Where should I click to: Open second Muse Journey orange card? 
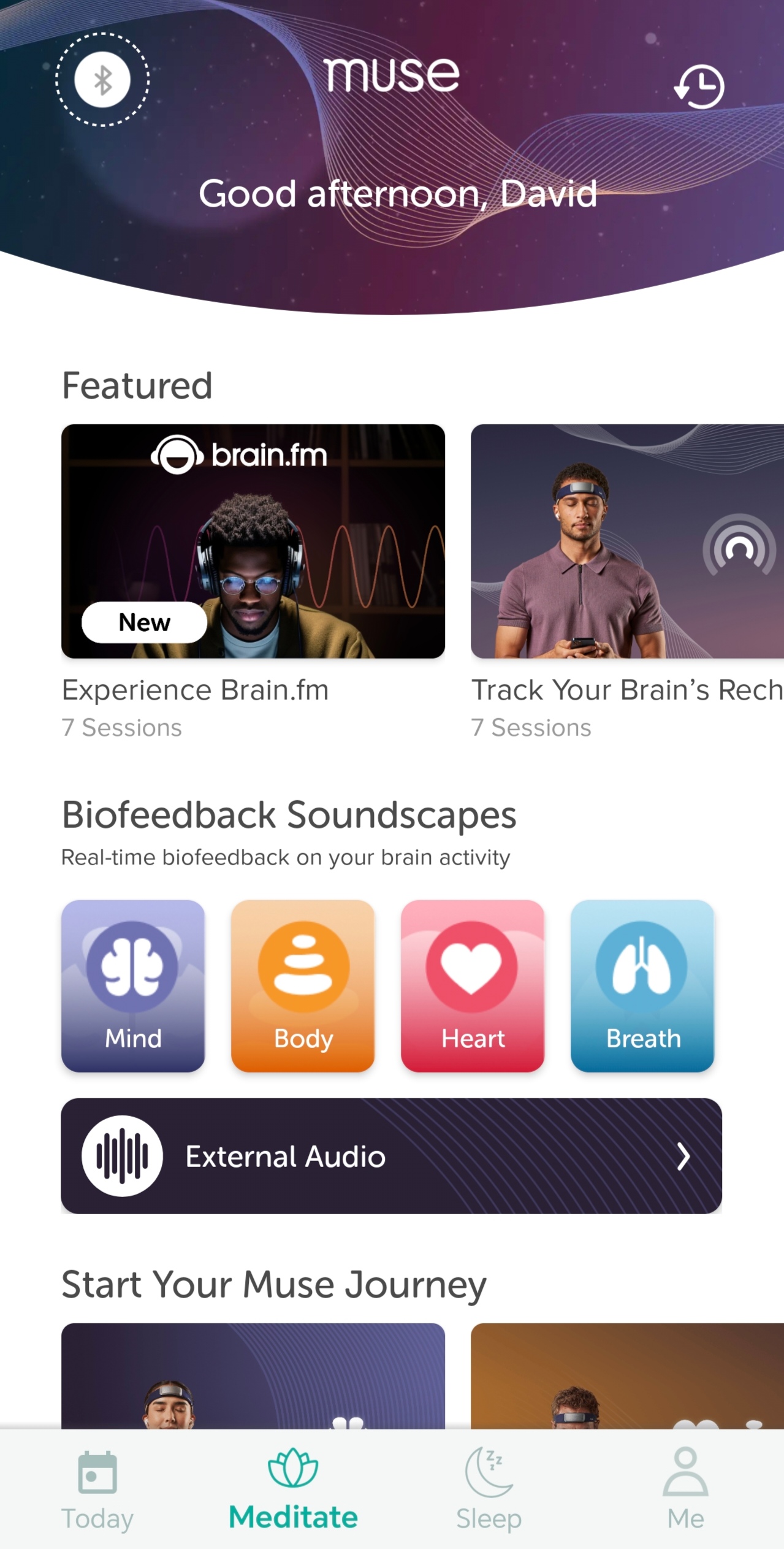click(627, 1376)
